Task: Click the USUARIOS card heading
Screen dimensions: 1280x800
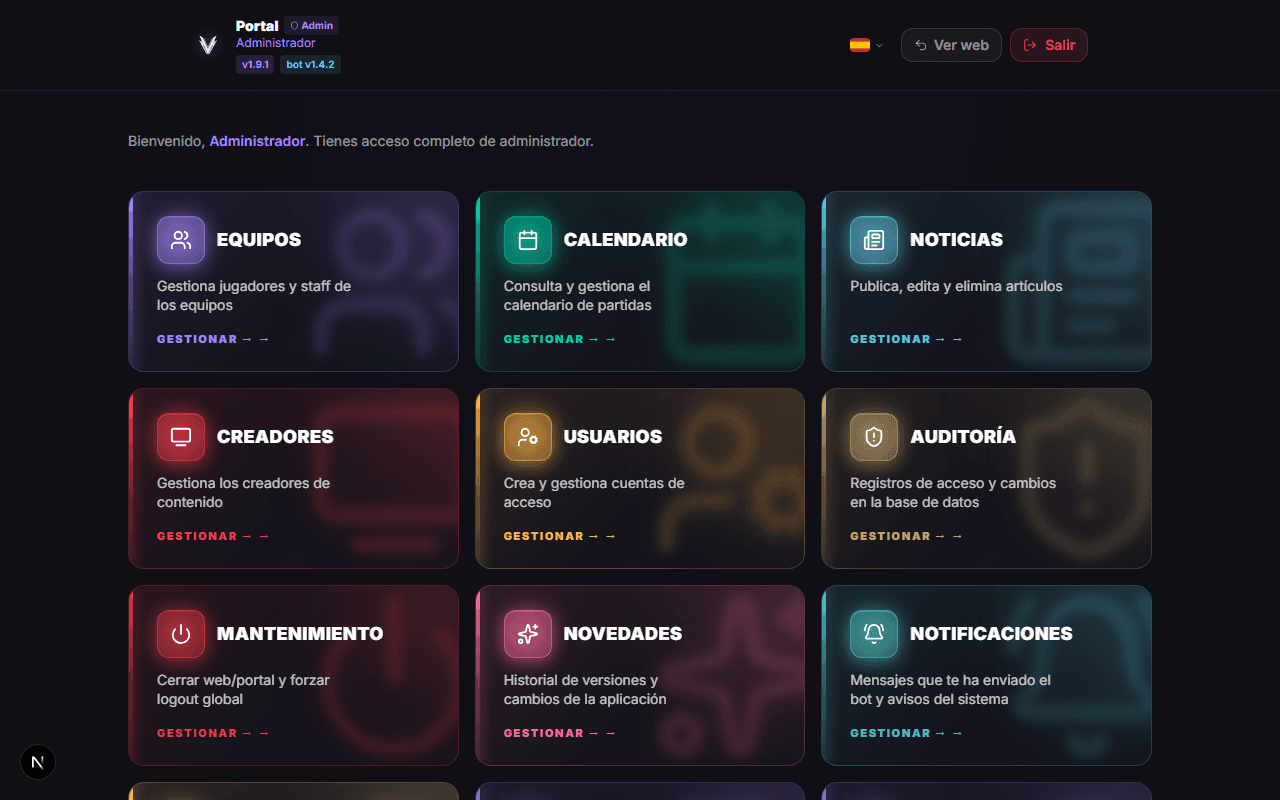Action: (x=613, y=437)
